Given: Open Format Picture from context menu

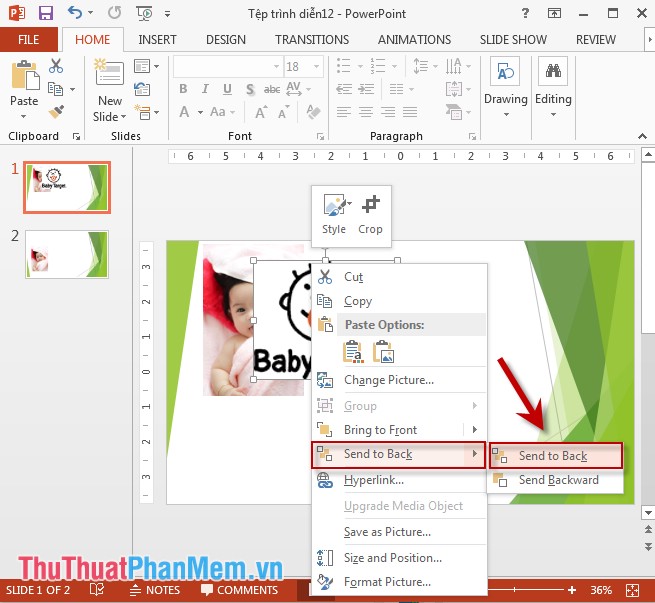Looking at the screenshot, I should (x=399, y=582).
